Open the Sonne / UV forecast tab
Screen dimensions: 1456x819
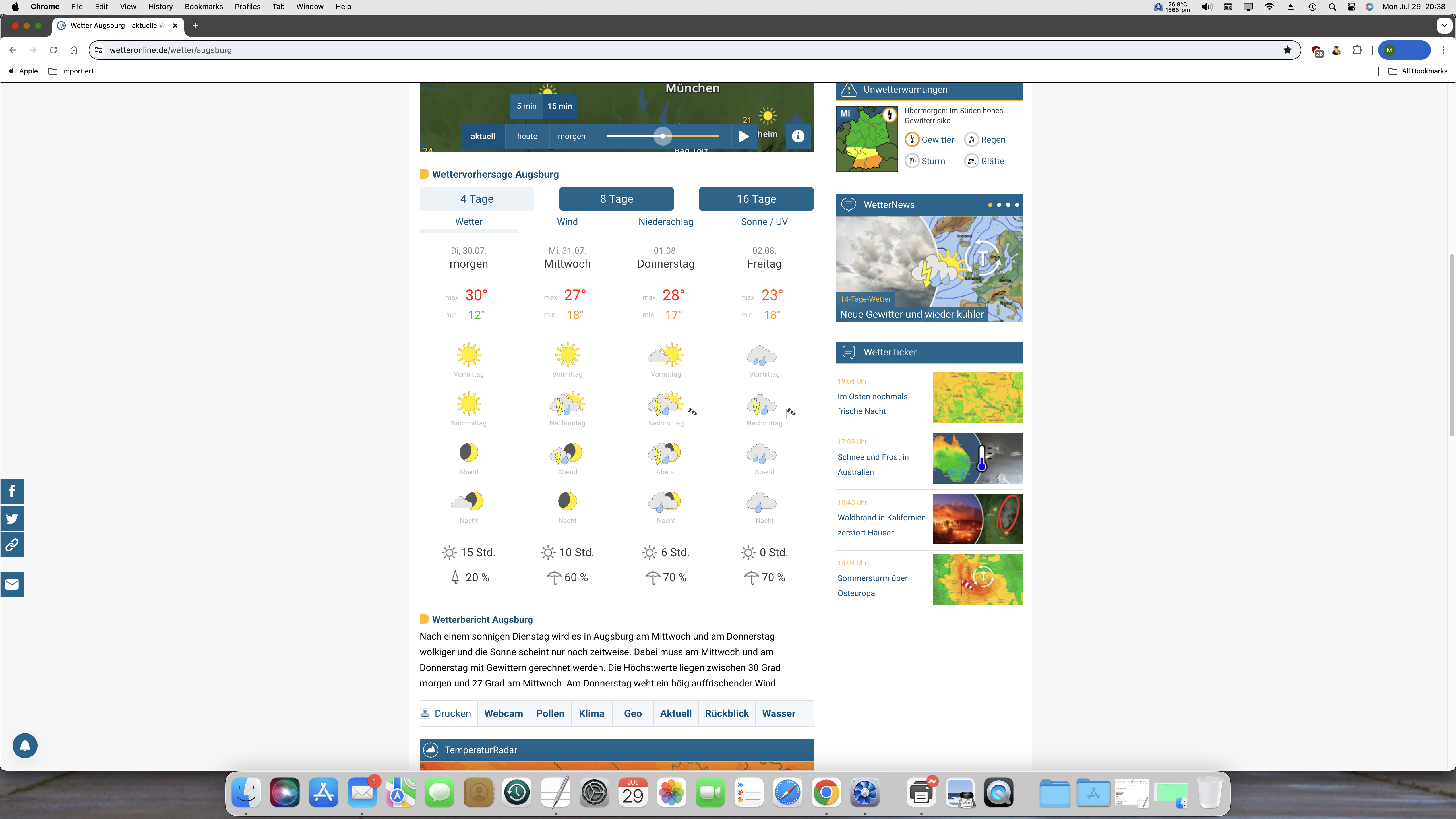click(764, 222)
